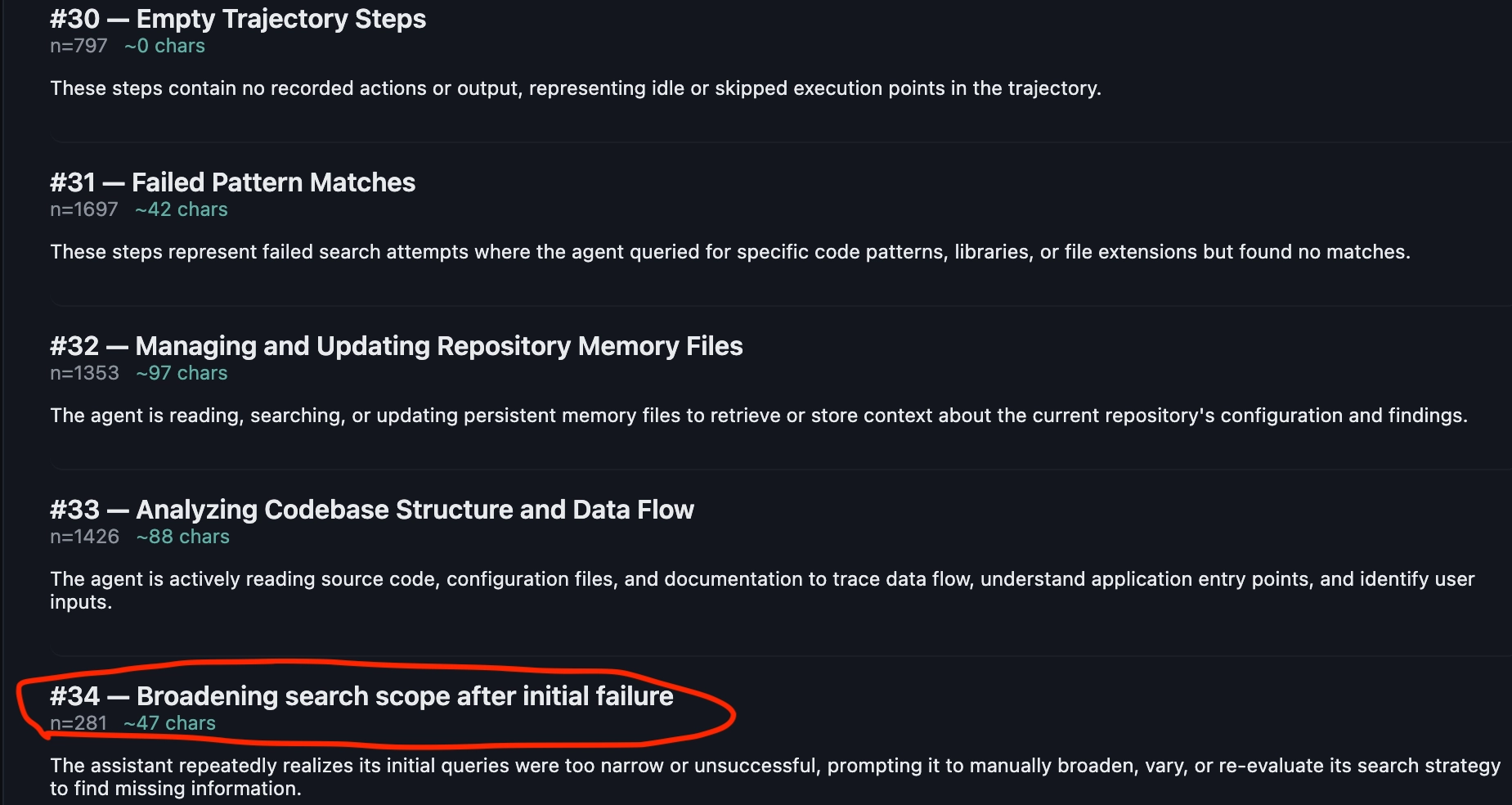Open #34 Broadening search scope after initial failure
Image resolution: width=1512 pixels, height=805 pixels.
[361, 696]
